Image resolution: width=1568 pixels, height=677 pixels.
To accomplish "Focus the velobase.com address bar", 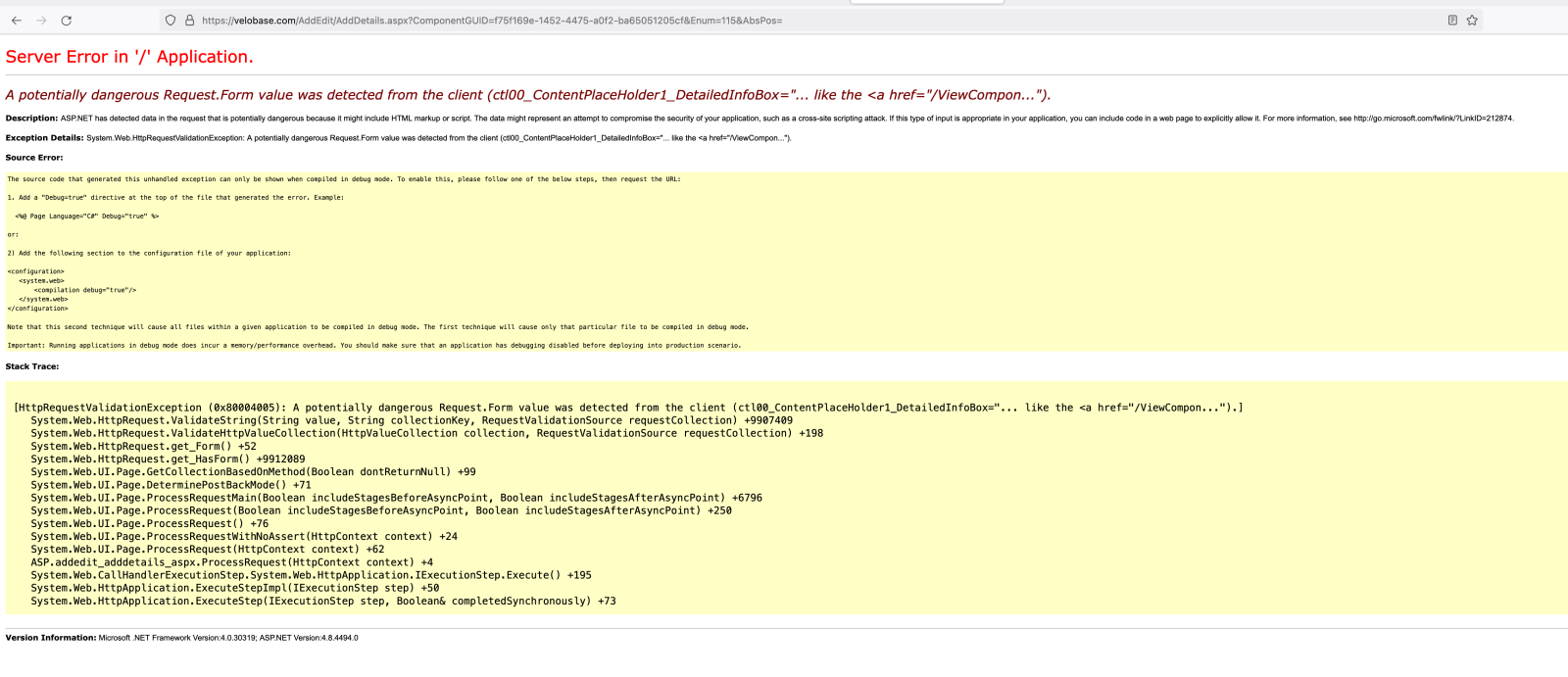I will 588,20.
